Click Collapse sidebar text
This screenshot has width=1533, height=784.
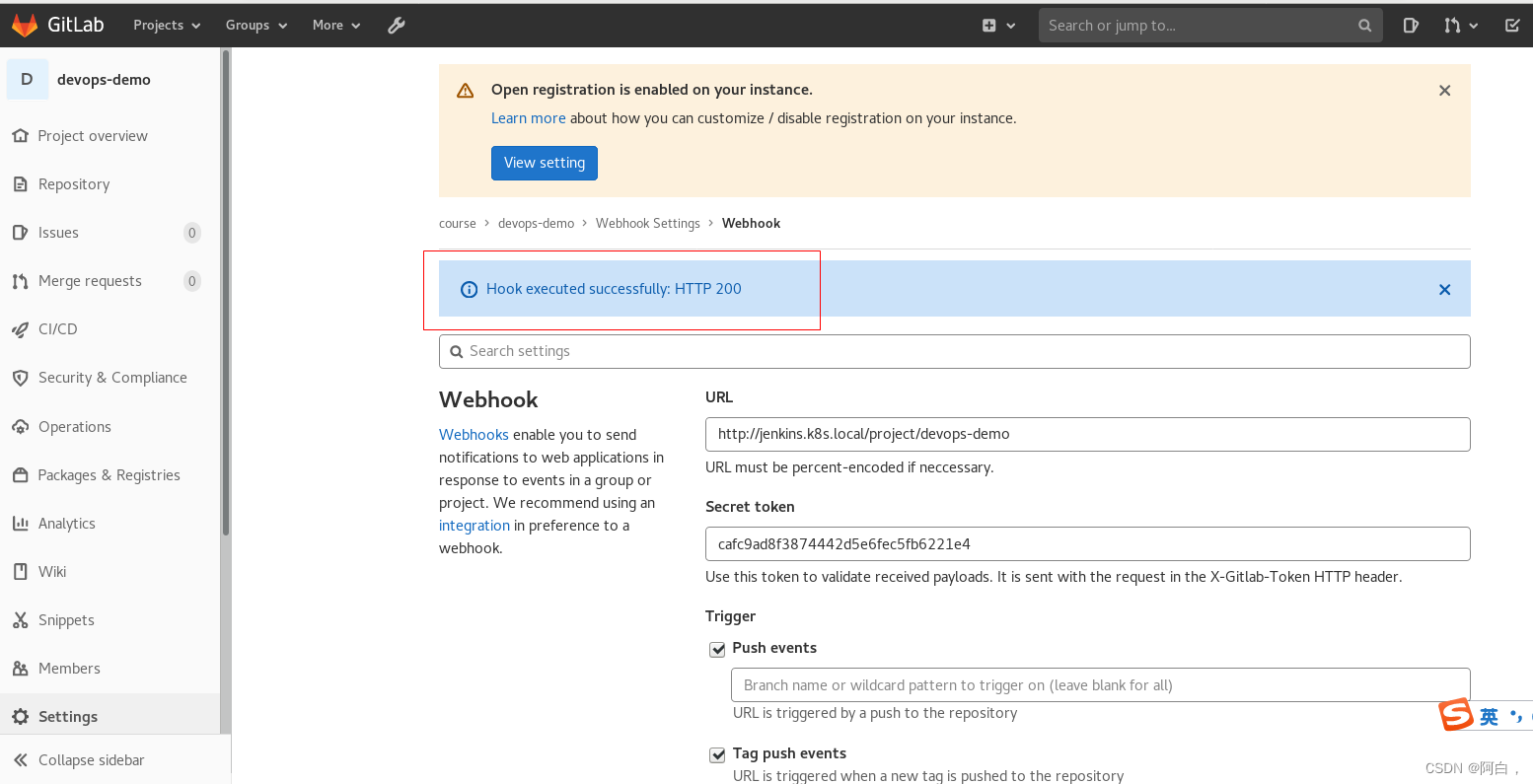point(92,760)
